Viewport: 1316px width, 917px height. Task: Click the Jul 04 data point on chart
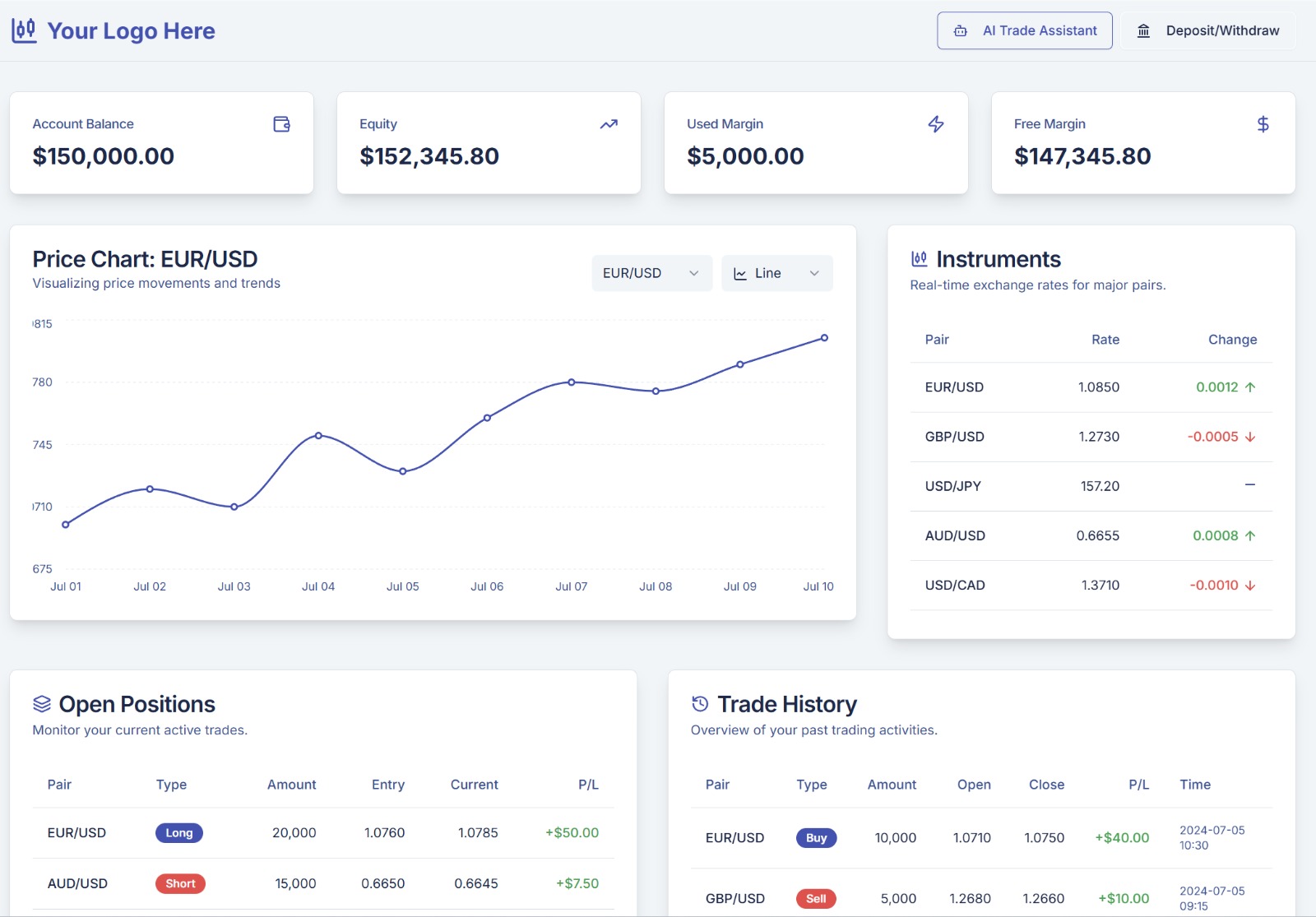tap(318, 436)
